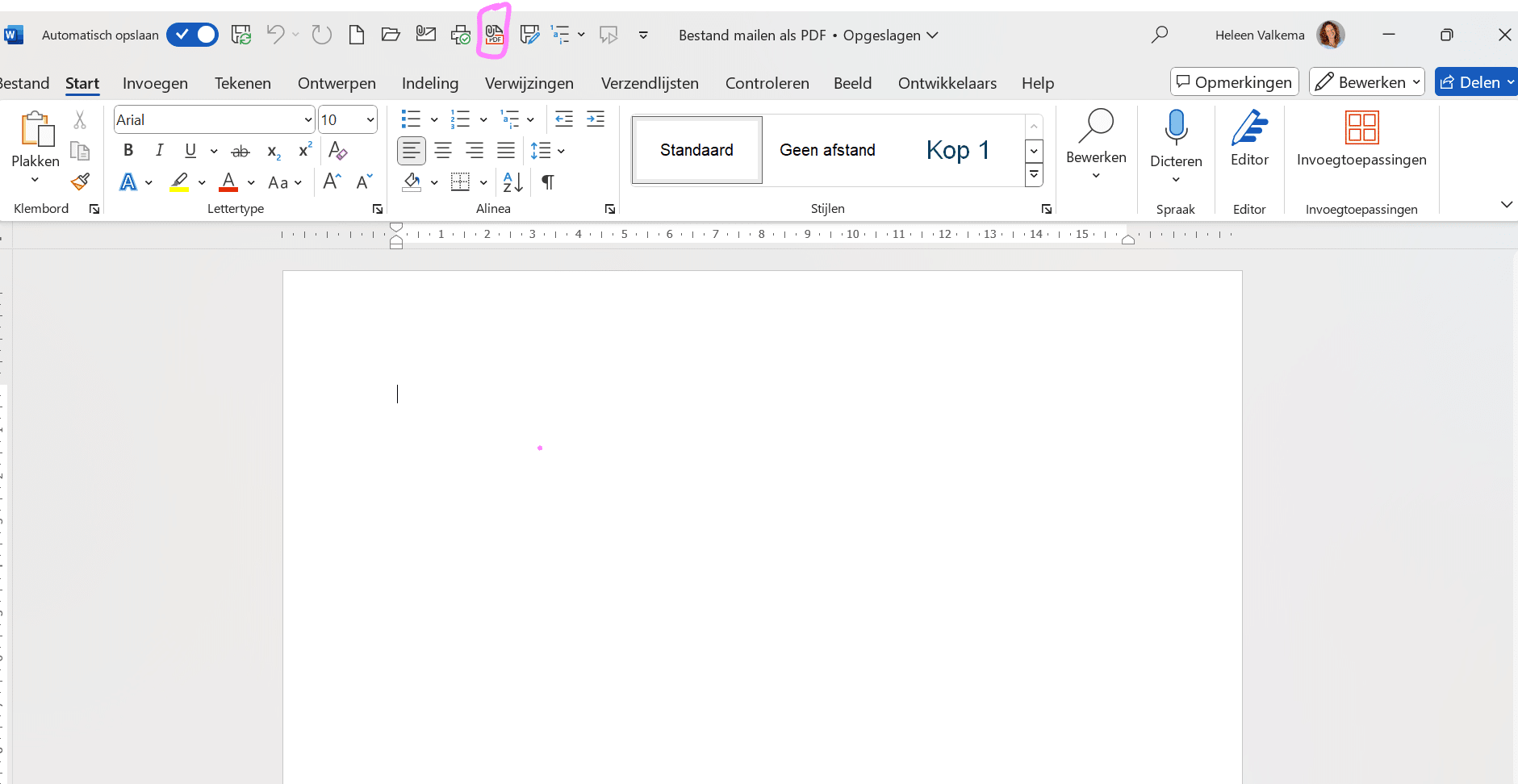1518x784 pixels.
Task: Show paragraph marks with the pilcrow icon
Action: point(548,182)
